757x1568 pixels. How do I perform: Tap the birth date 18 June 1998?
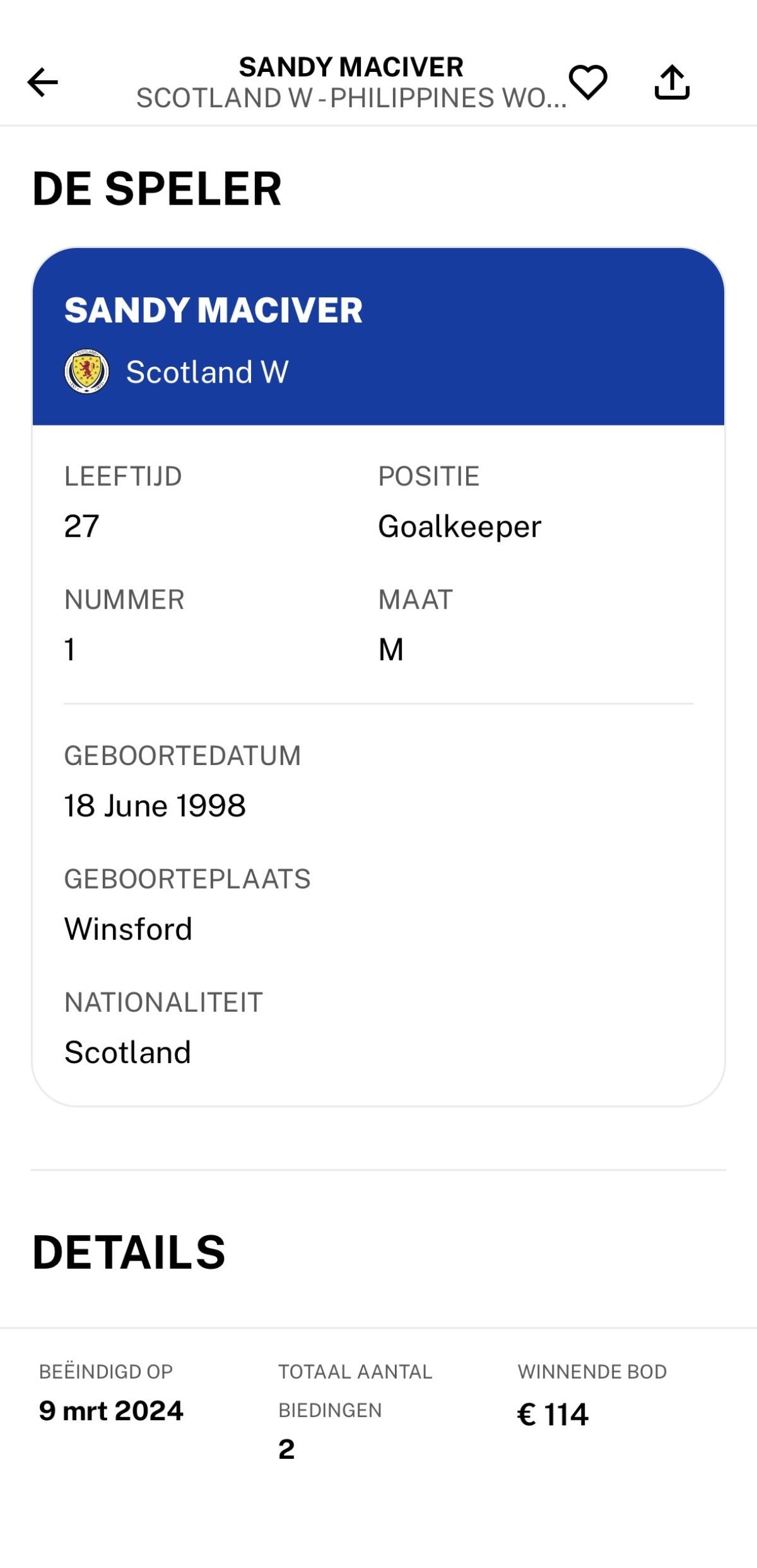[x=155, y=805]
